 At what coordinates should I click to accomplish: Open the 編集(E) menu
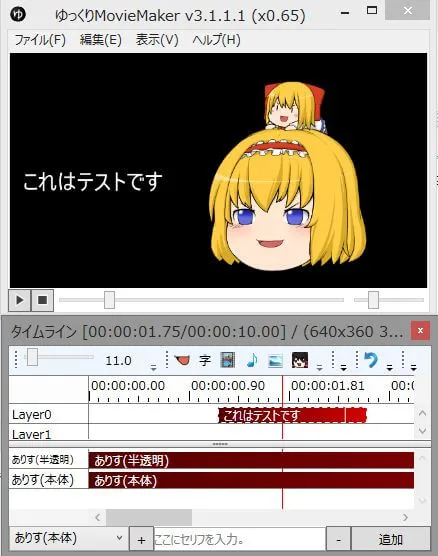click(x=101, y=39)
